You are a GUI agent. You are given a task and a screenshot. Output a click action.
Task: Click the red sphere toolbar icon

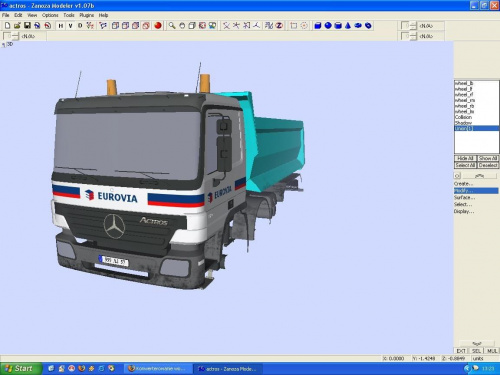point(158,26)
